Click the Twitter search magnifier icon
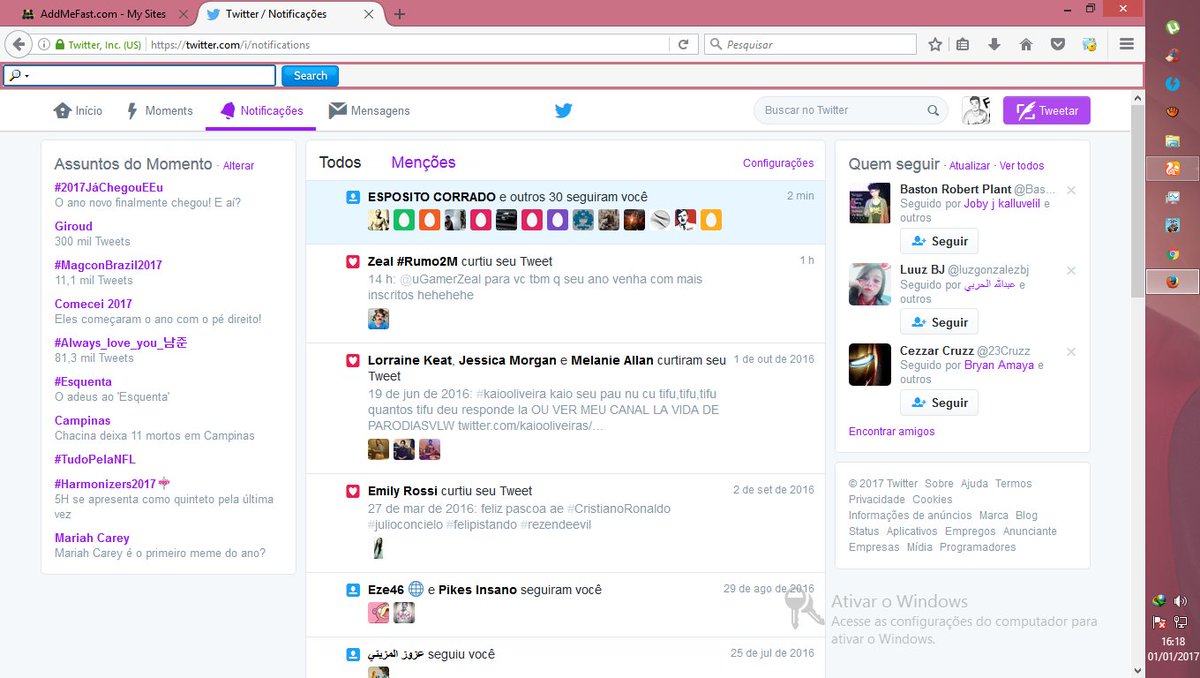Viewport: 1200px width, 678px height. coord(933,110)
